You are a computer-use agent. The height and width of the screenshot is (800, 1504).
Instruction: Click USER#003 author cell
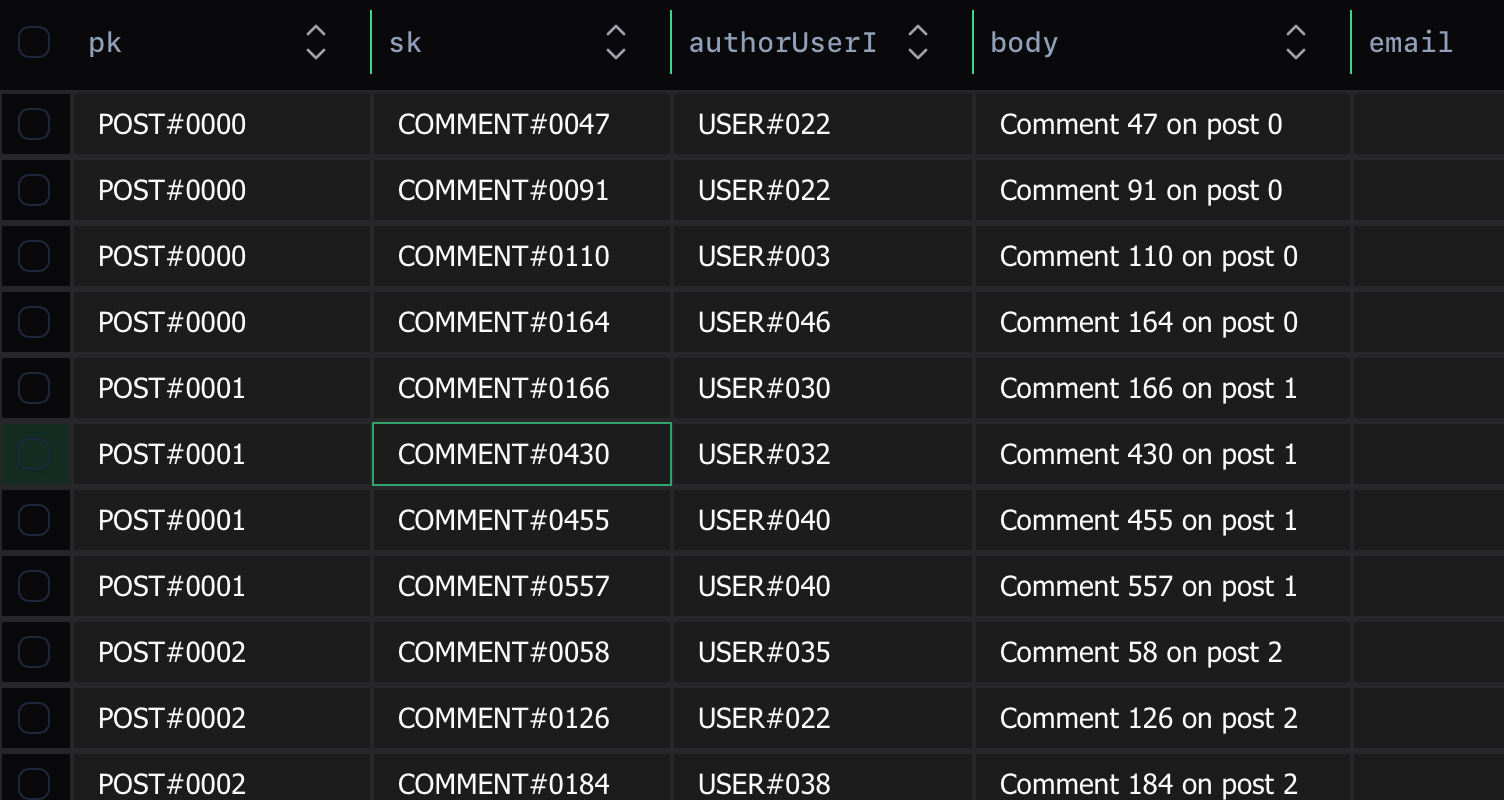coord(823,256)
